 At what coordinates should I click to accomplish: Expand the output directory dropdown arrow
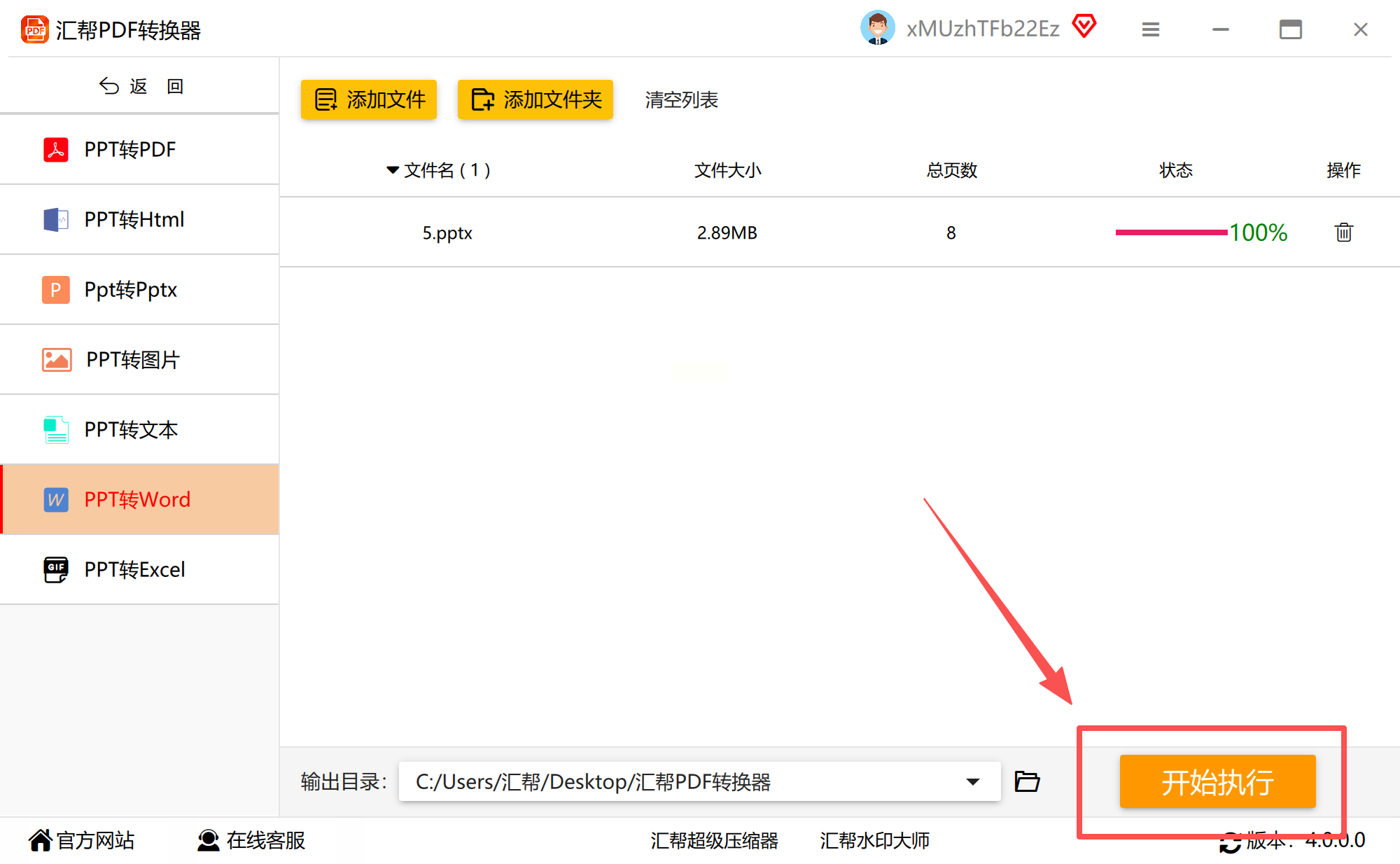(x=972, y=781)
